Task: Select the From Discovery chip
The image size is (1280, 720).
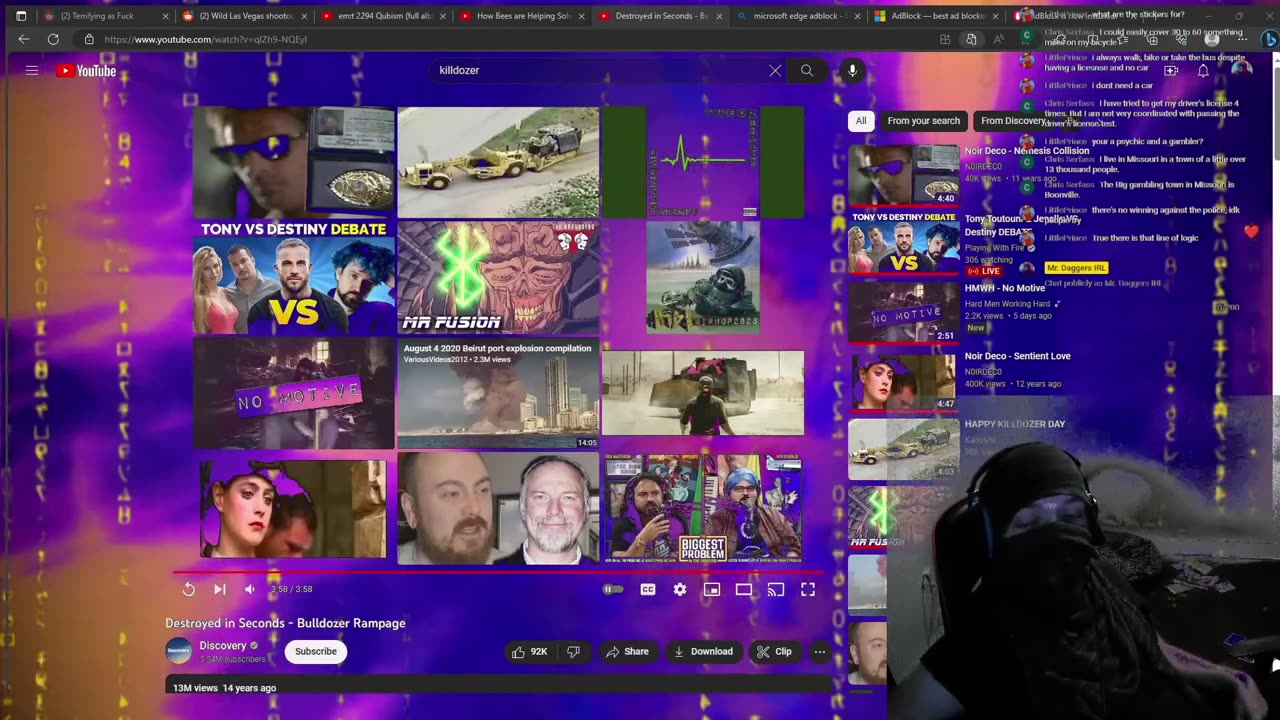Action: [x=1013, y=121]
